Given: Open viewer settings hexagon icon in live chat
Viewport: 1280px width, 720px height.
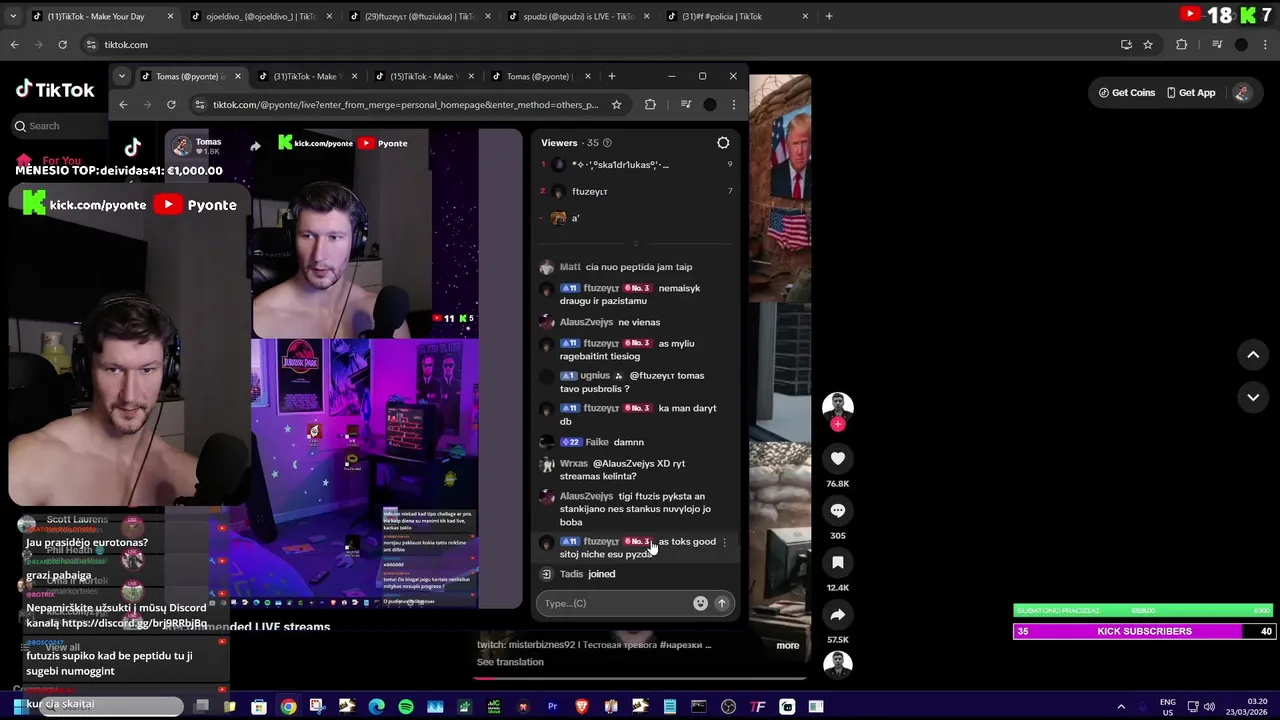Looking at the screenshot, I should [723, 143].
